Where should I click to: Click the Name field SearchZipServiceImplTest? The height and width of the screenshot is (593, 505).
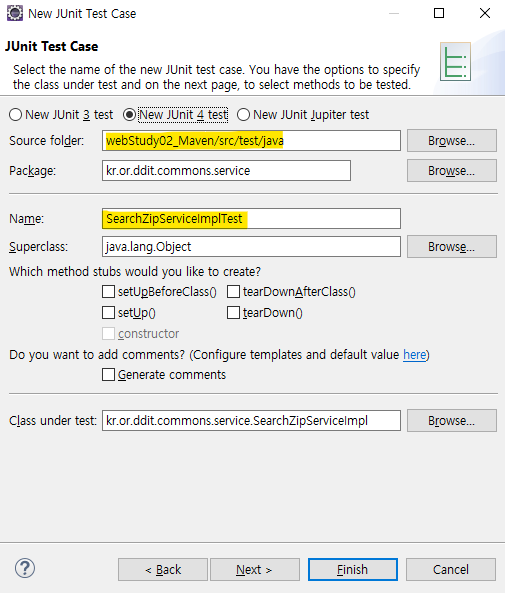pos(251,219)
